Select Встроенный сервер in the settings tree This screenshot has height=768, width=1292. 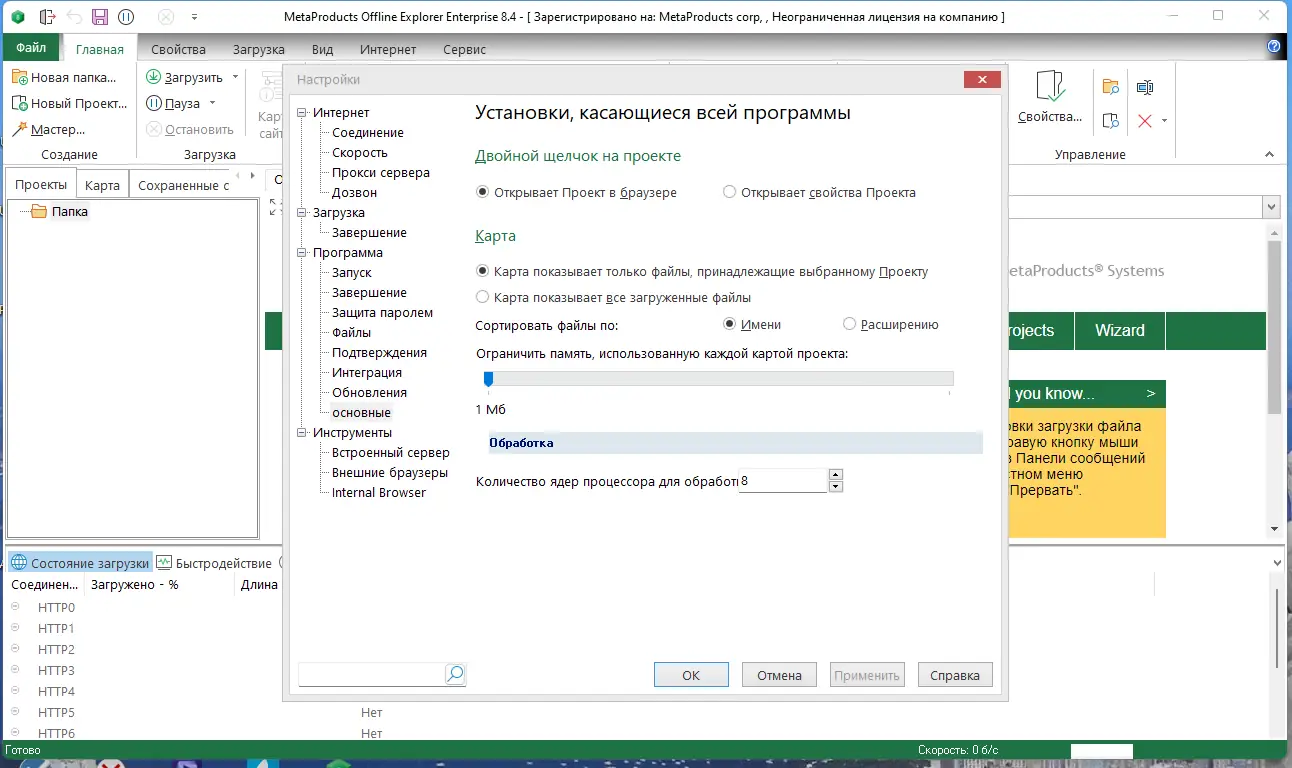[x=391, y=453]
